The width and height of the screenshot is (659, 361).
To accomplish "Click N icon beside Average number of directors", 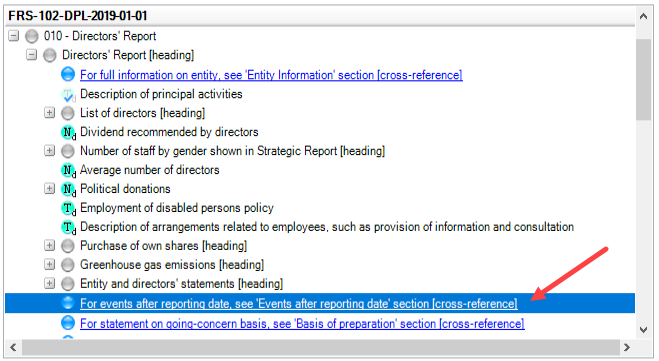I will [68, 170].
